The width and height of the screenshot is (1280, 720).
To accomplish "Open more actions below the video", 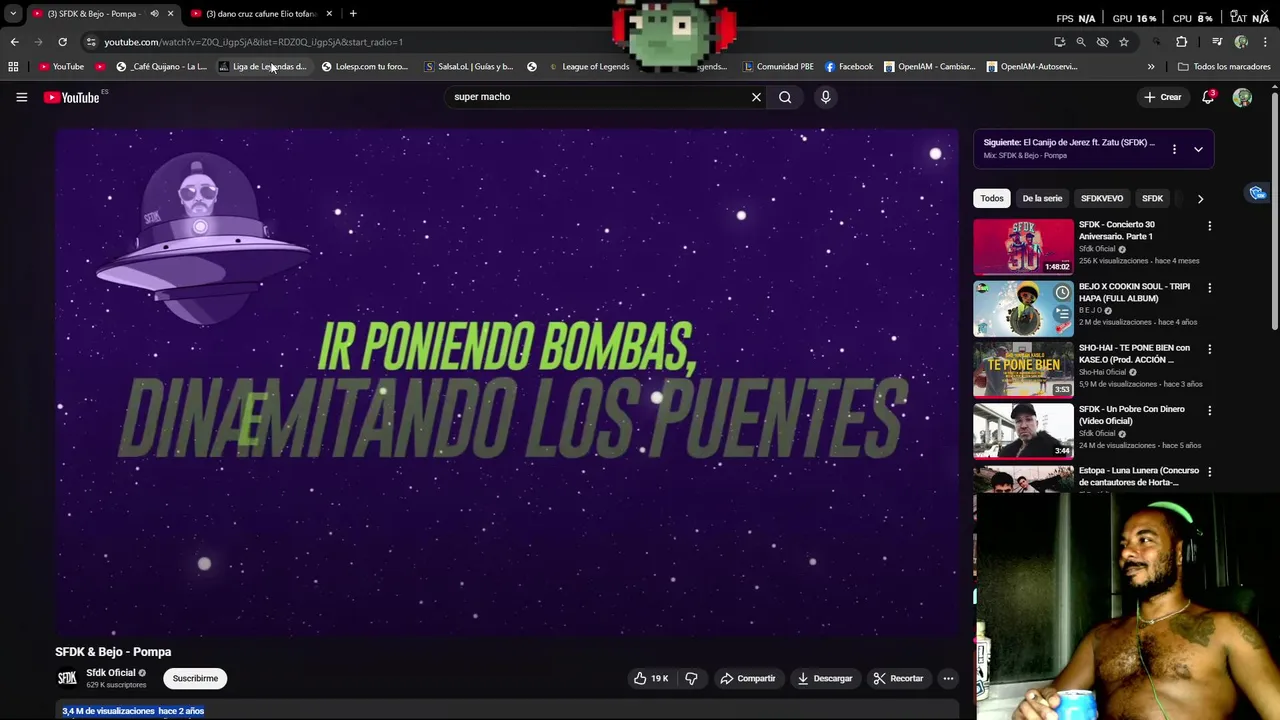I will click(948, 678).
